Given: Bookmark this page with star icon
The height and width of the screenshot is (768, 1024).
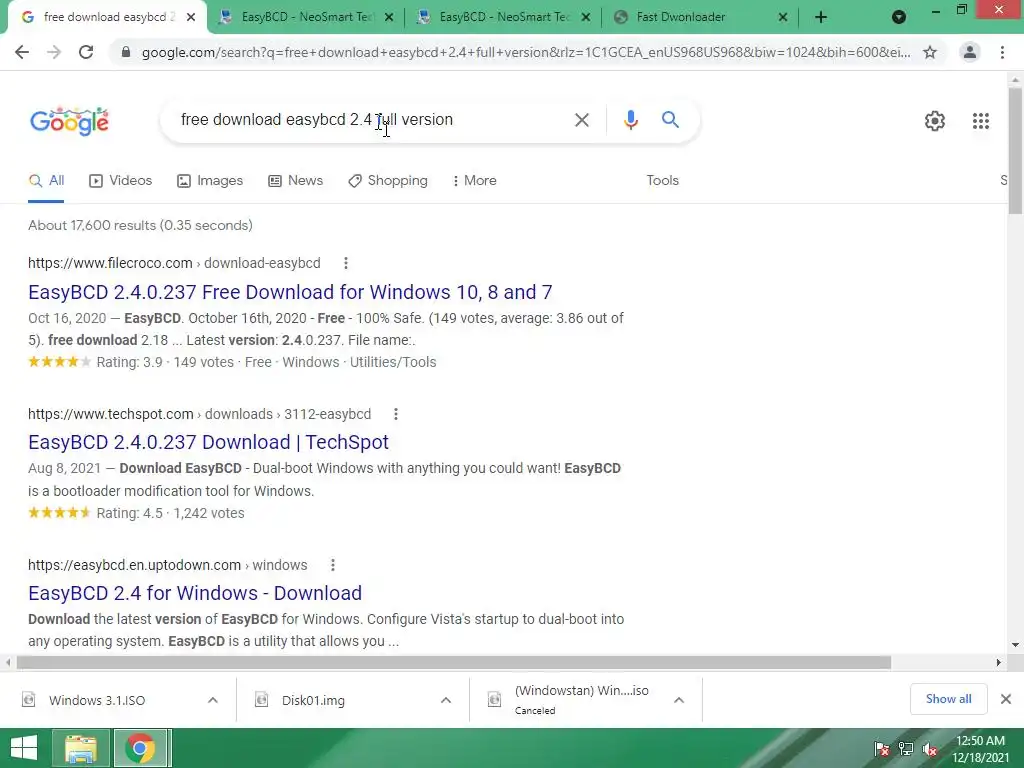Looking at the screenshot, I should (x=930, y=52).
